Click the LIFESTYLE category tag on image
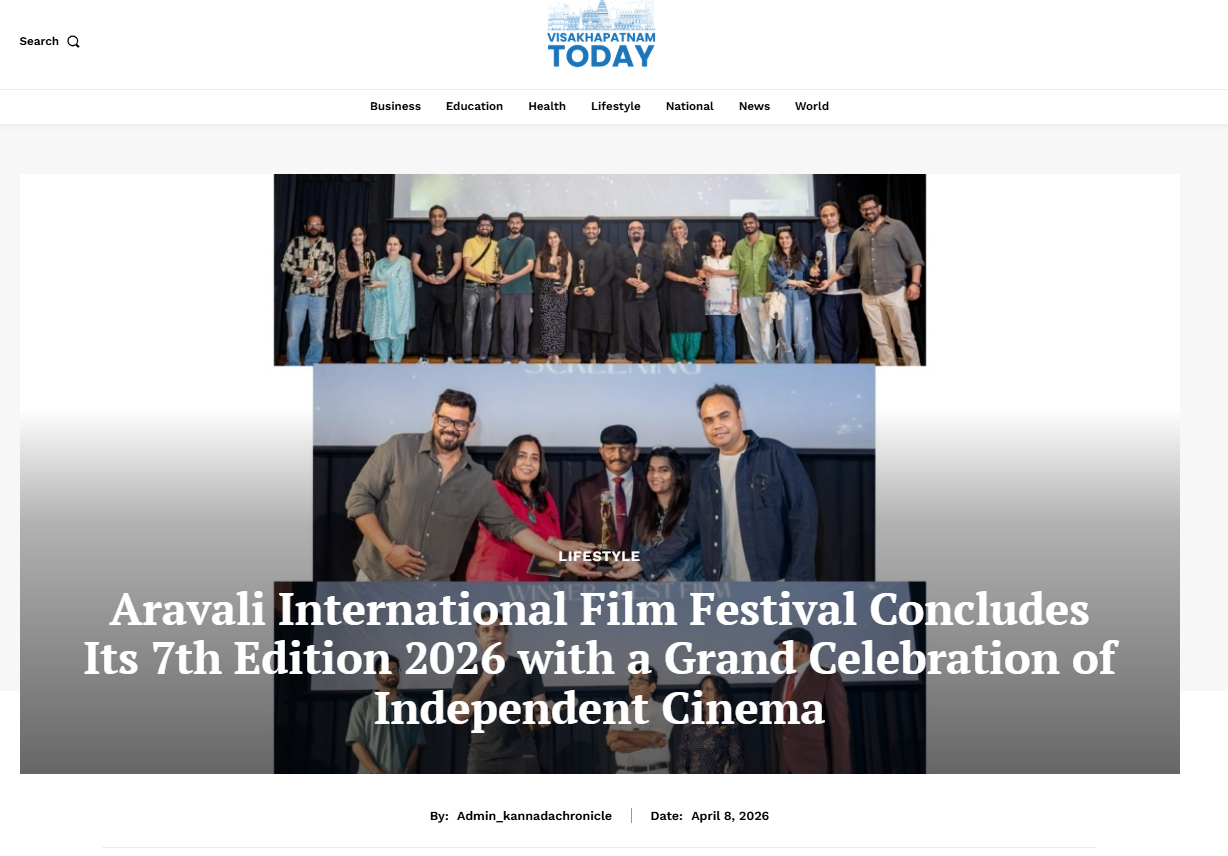This screenshot has width=1228, height=856. (599, 556)
